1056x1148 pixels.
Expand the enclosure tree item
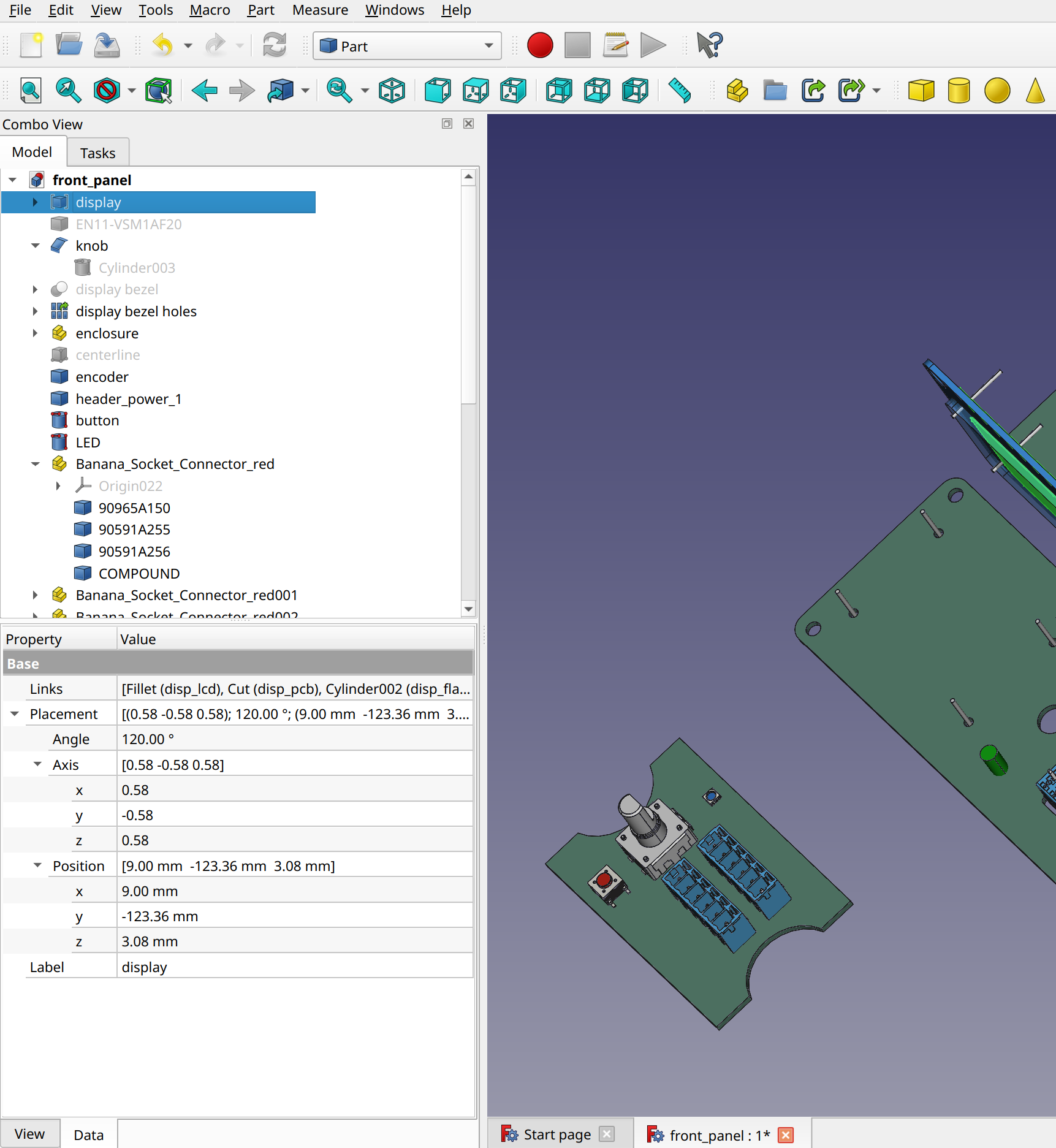pos(35,333)
